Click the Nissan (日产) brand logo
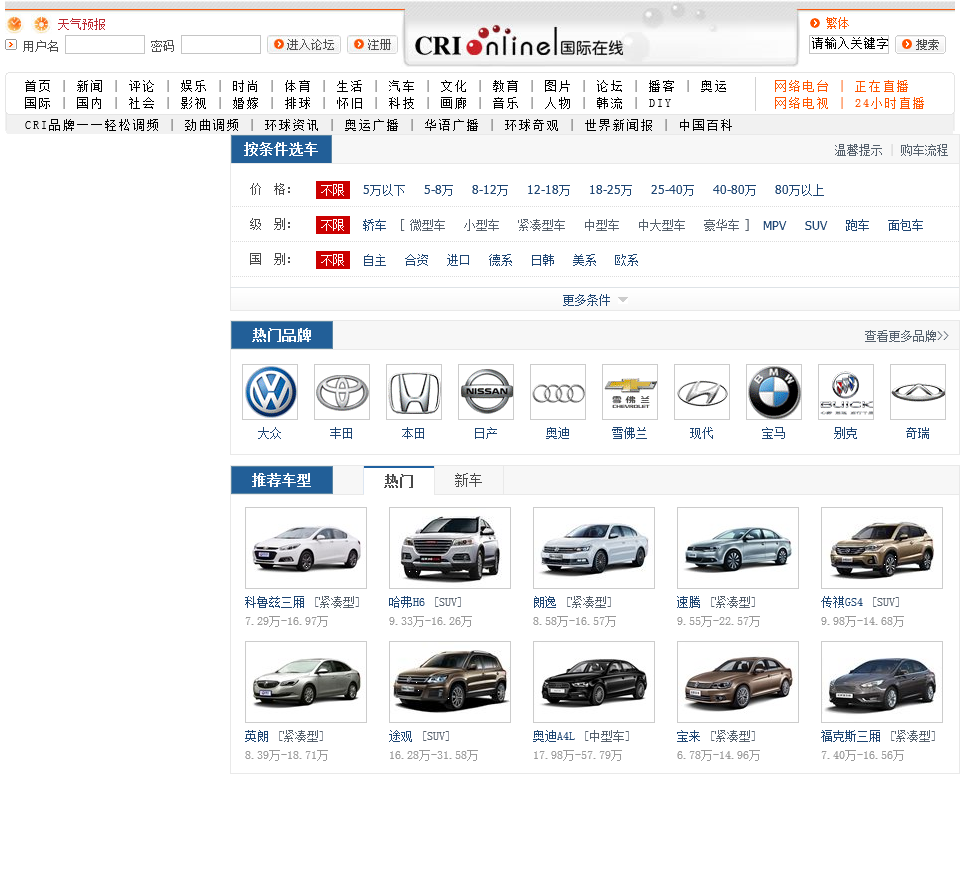Viewport: 960px width, 873px height. [486, 392]
